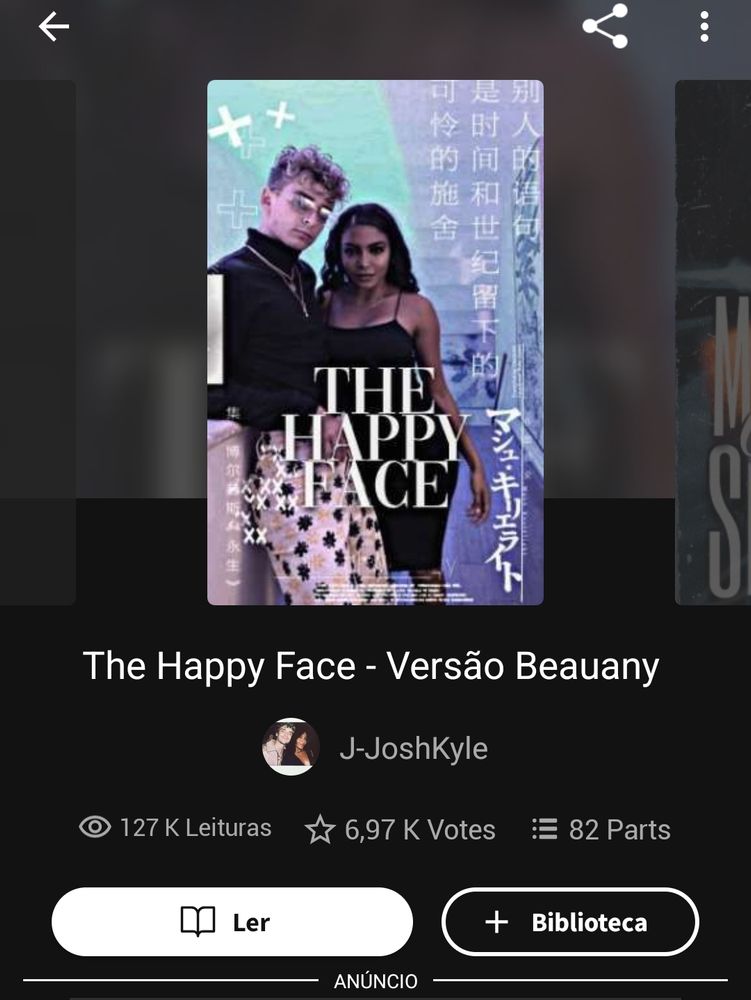Tap the 6,97 K Votes count
The width and height of the screenshot is (751, 1000).
419,830
